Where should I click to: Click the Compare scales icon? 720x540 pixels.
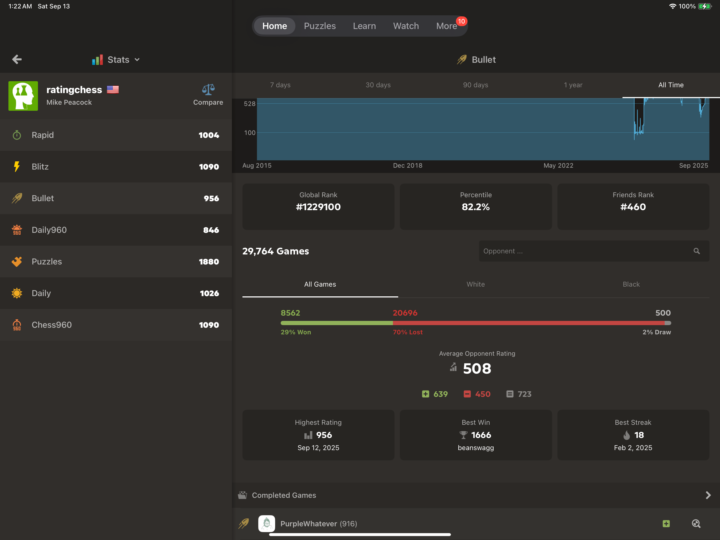pyautogui.click(x=208, y=89)
